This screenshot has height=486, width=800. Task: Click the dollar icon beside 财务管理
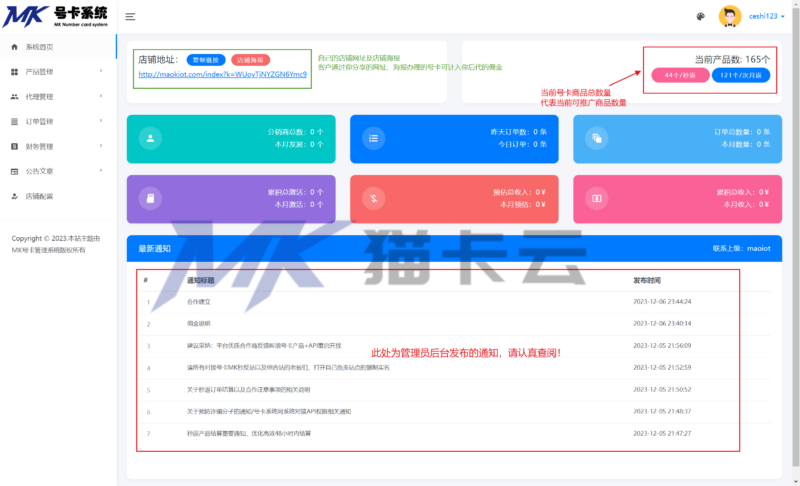pyautogui.click(x=14, y=146)
